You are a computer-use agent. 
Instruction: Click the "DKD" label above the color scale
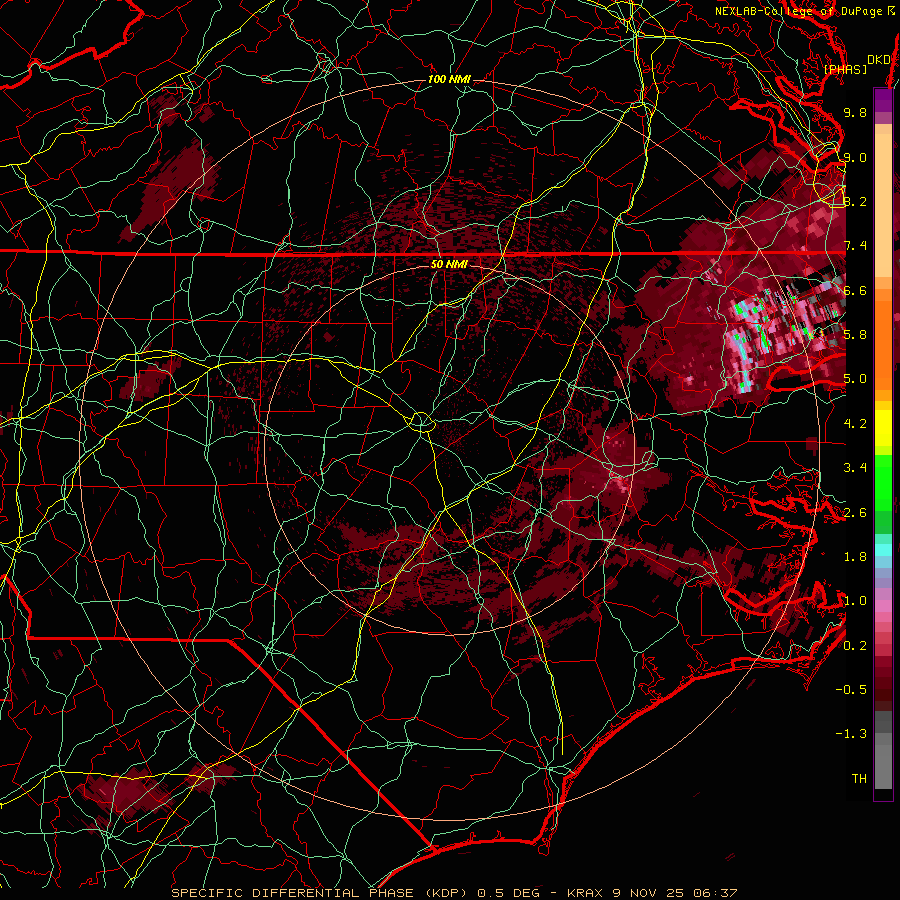pyautogui.click(x=879, y=60)
